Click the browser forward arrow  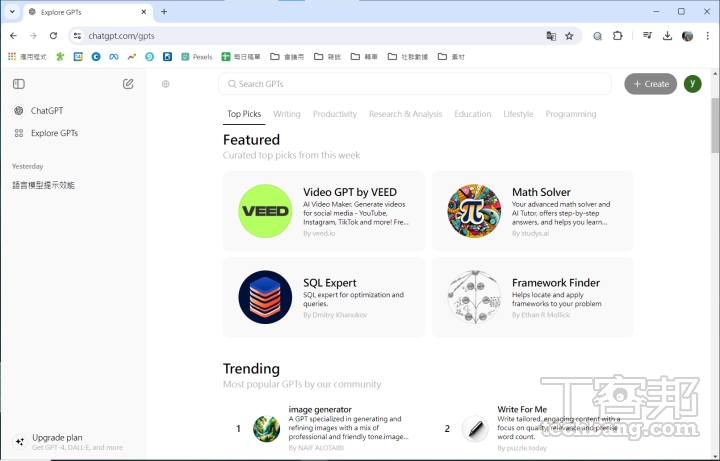point(33,36)
